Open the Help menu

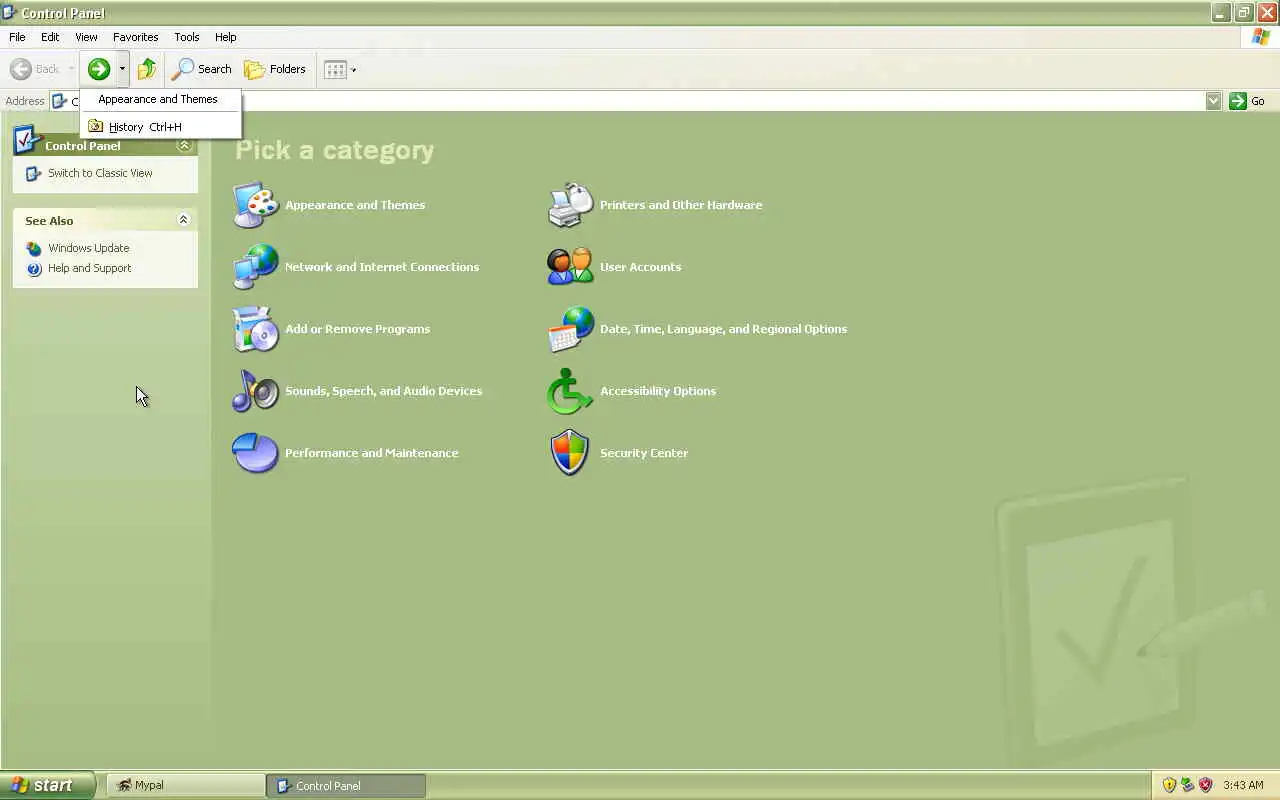tap(226, 37)
